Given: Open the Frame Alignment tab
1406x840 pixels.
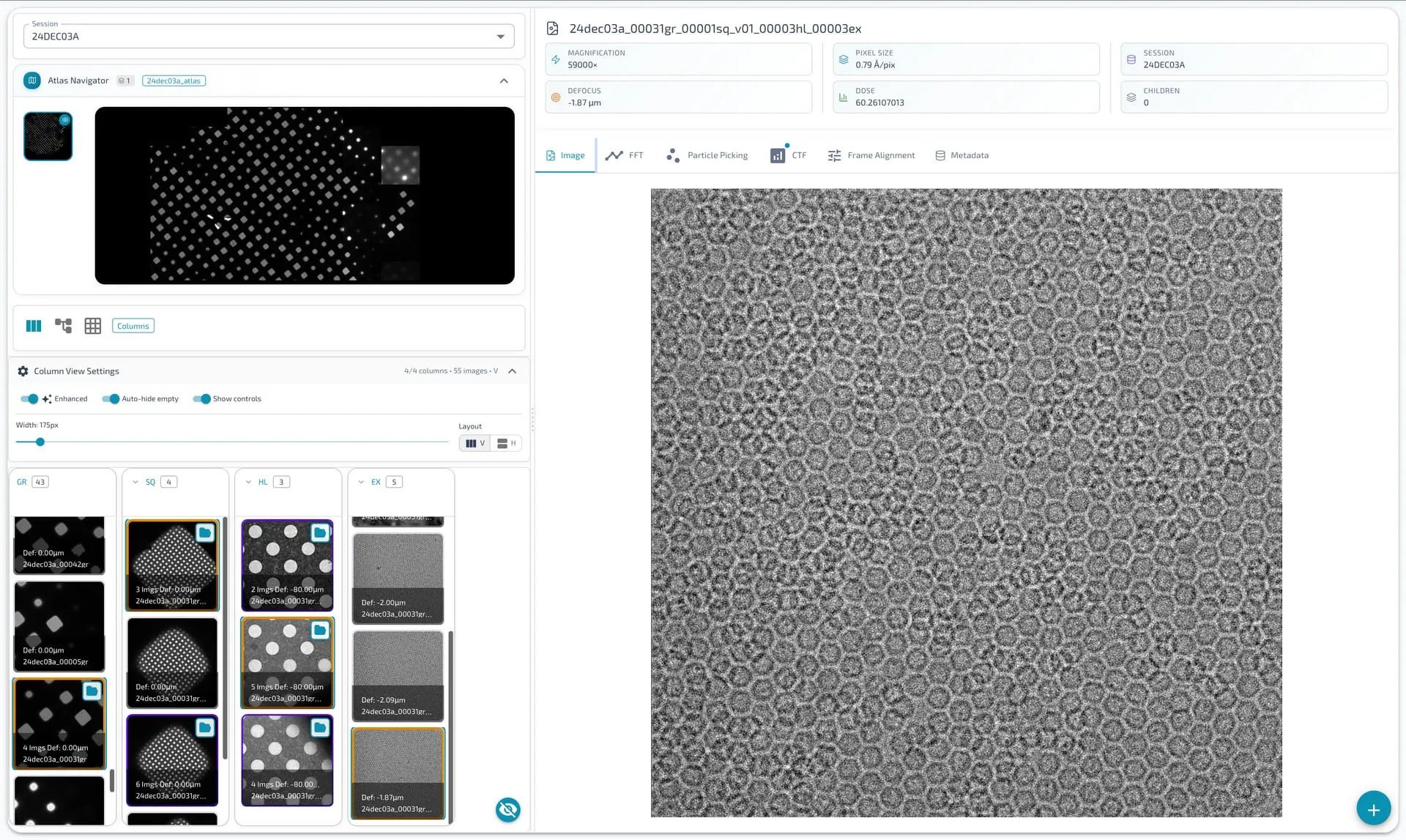Looking at the screenshot, I should click(x=871, y=155).
